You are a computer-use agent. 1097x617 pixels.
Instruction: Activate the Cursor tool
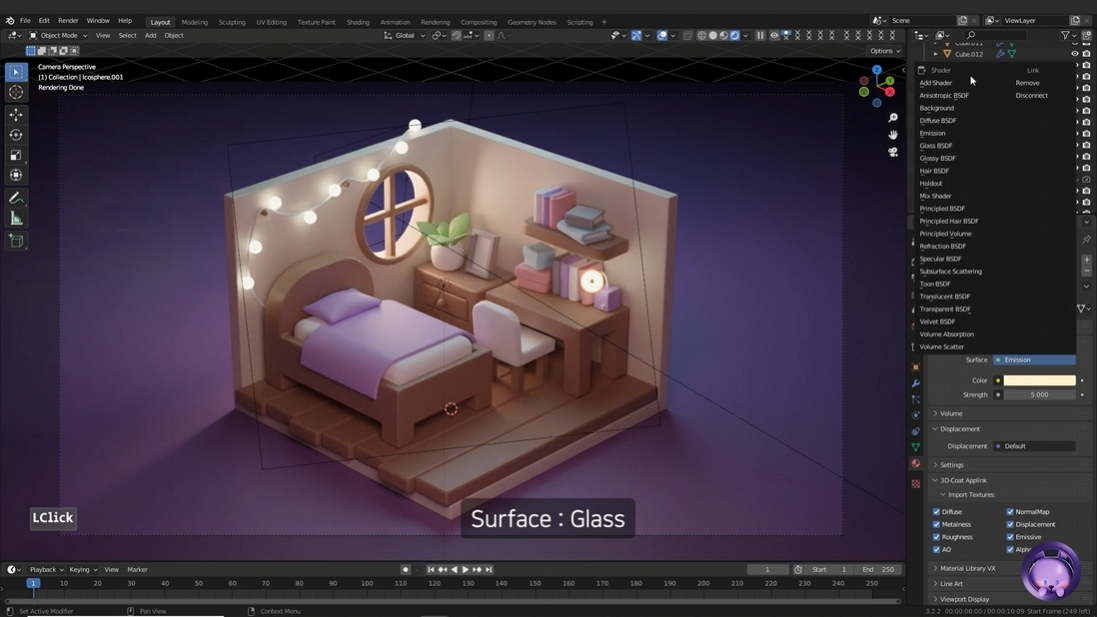16,92
